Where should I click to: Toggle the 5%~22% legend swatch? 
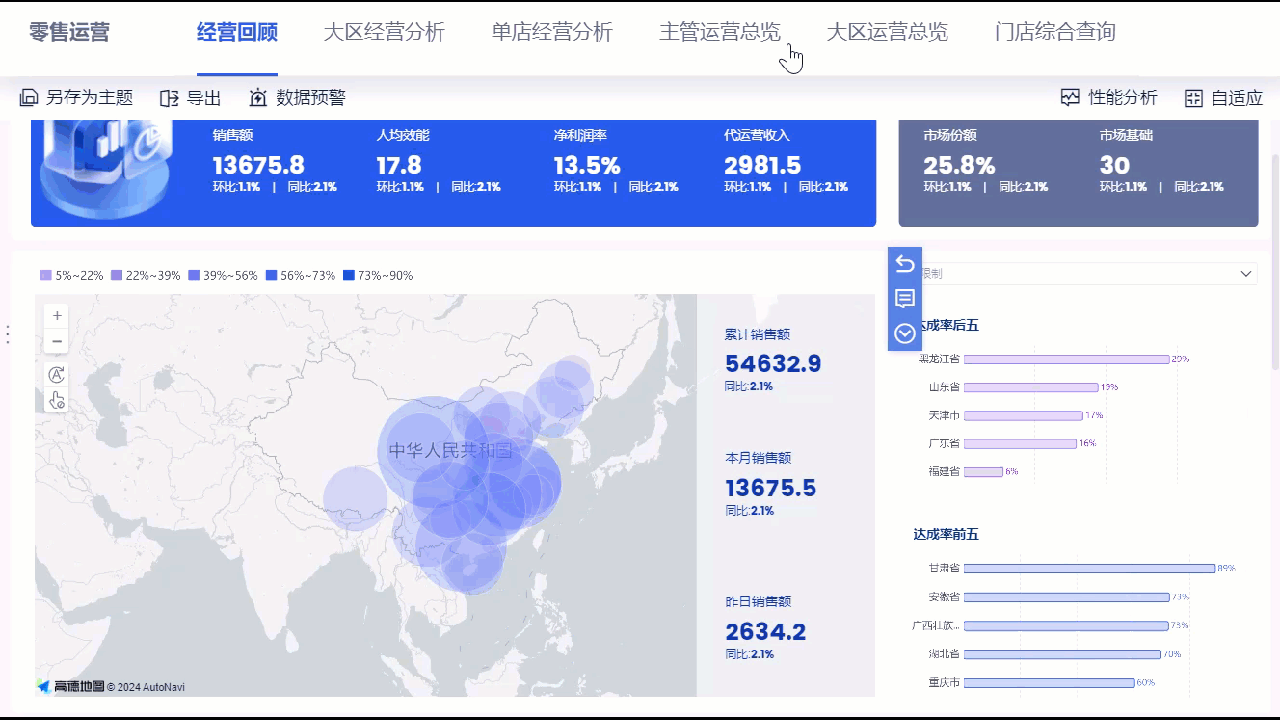pos(45,276)
